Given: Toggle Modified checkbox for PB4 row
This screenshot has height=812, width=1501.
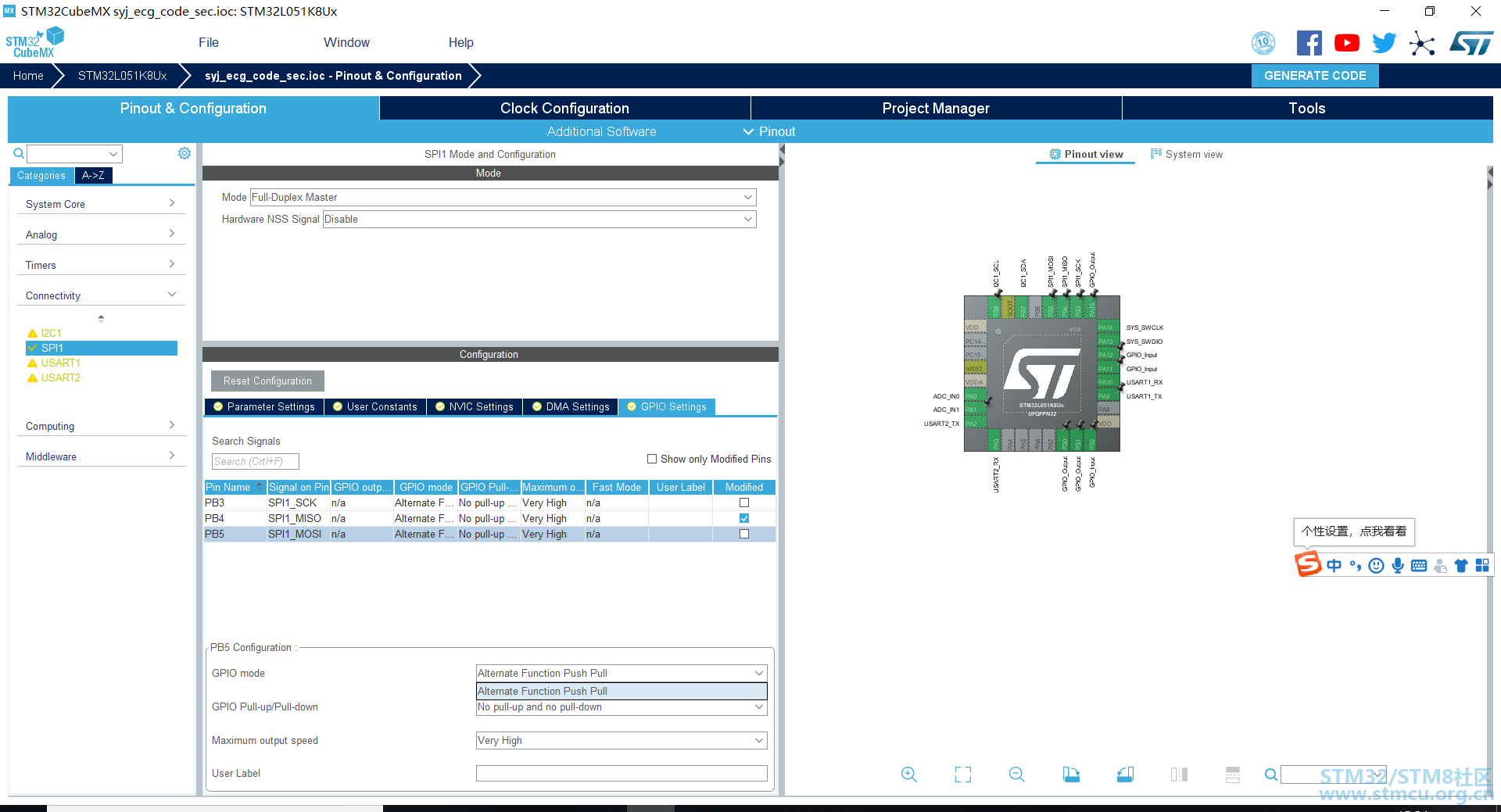Looking at the screenshot, I should (744, 518).
